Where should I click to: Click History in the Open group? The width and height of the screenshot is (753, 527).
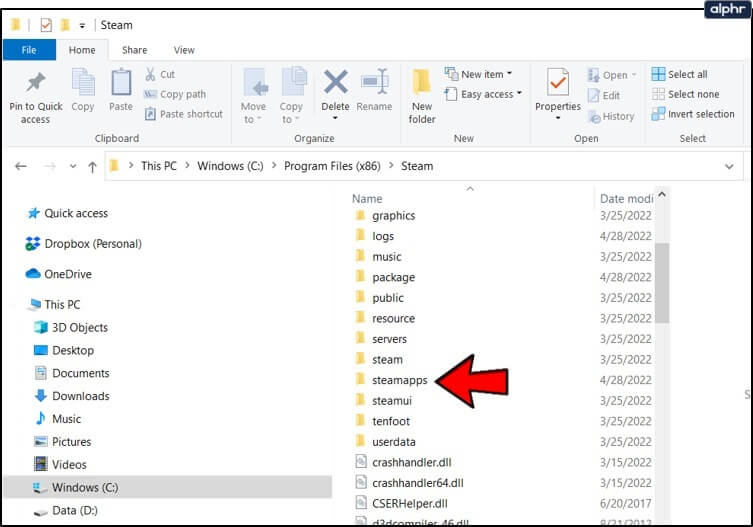[611, 116]
